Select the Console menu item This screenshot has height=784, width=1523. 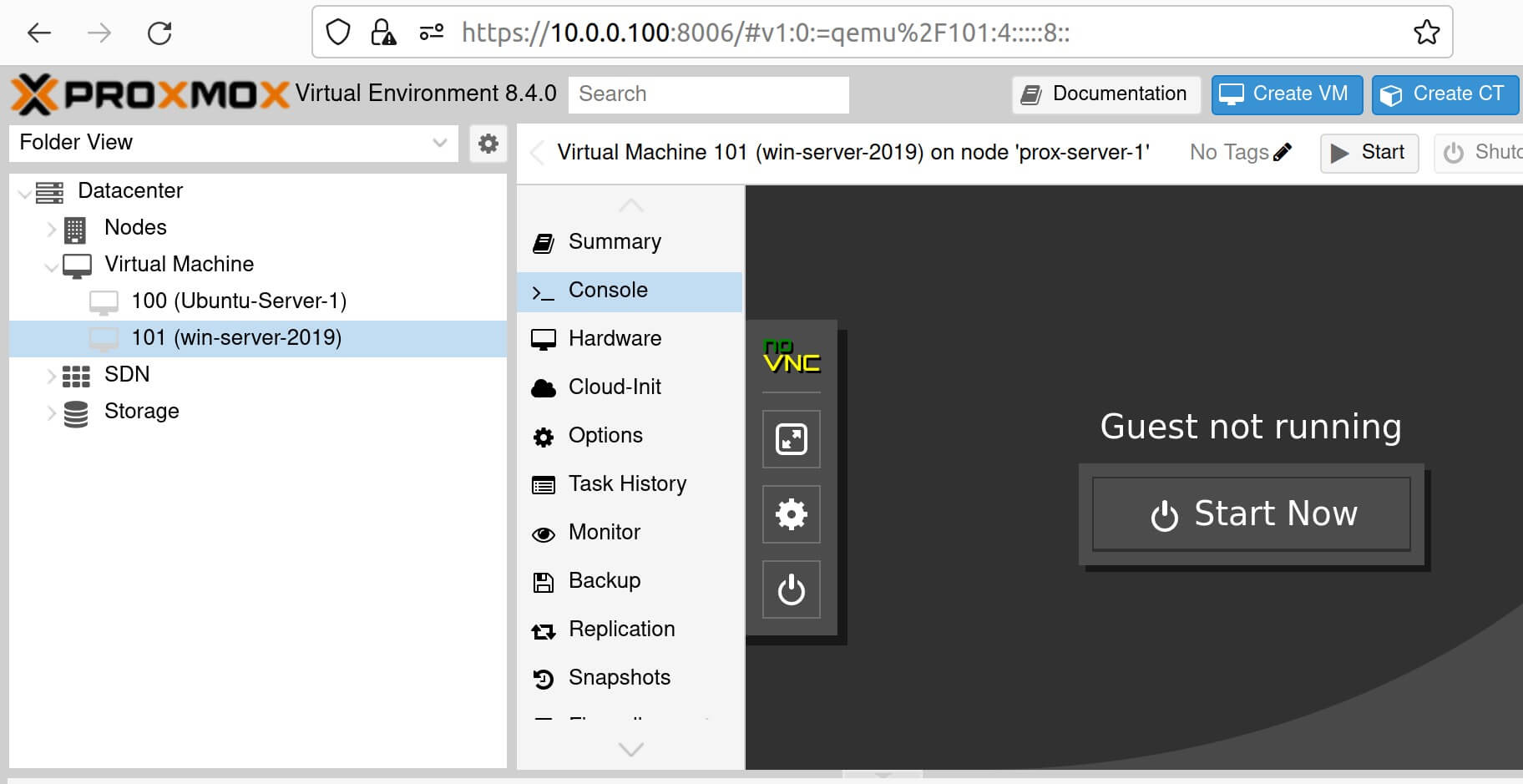click(630, 291)
